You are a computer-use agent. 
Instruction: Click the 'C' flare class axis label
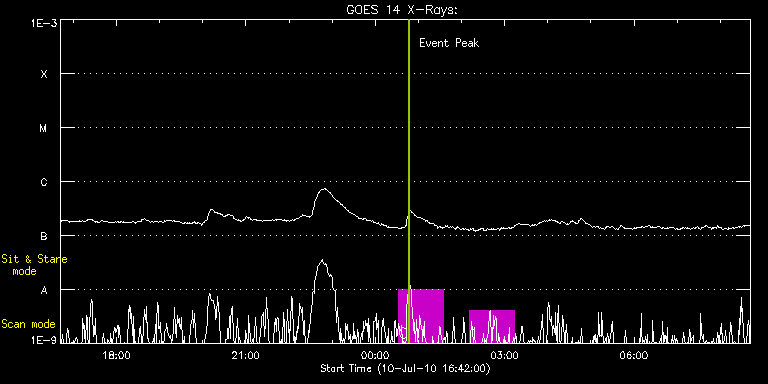44,182
